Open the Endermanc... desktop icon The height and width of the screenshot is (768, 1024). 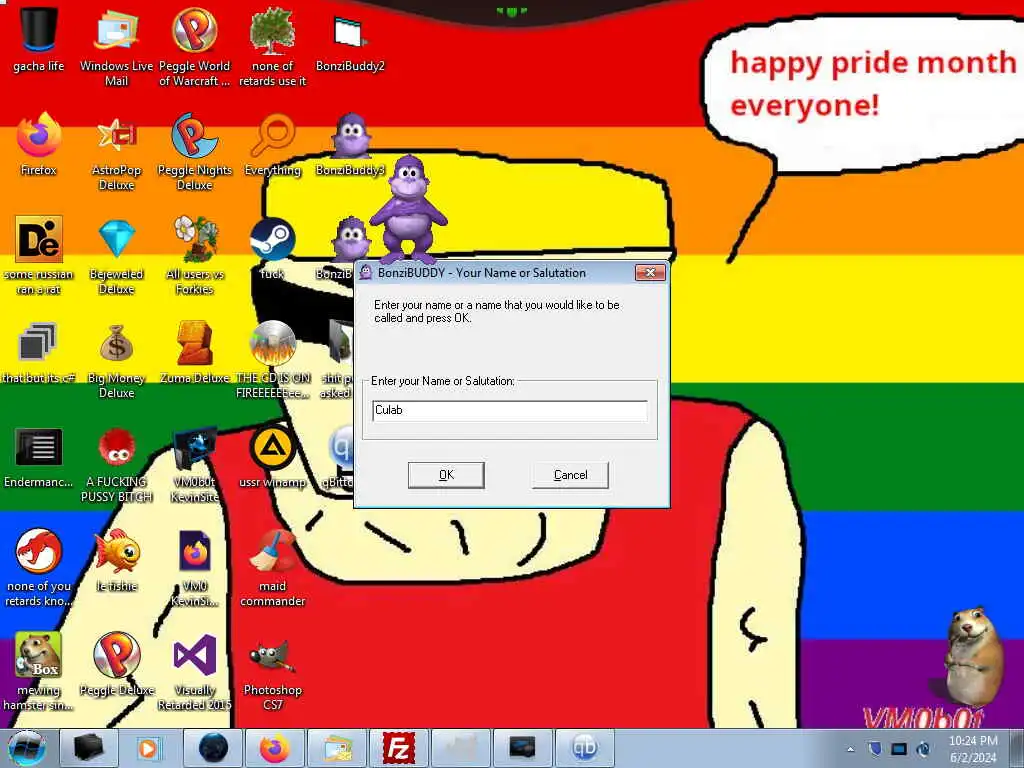(39, 447)
